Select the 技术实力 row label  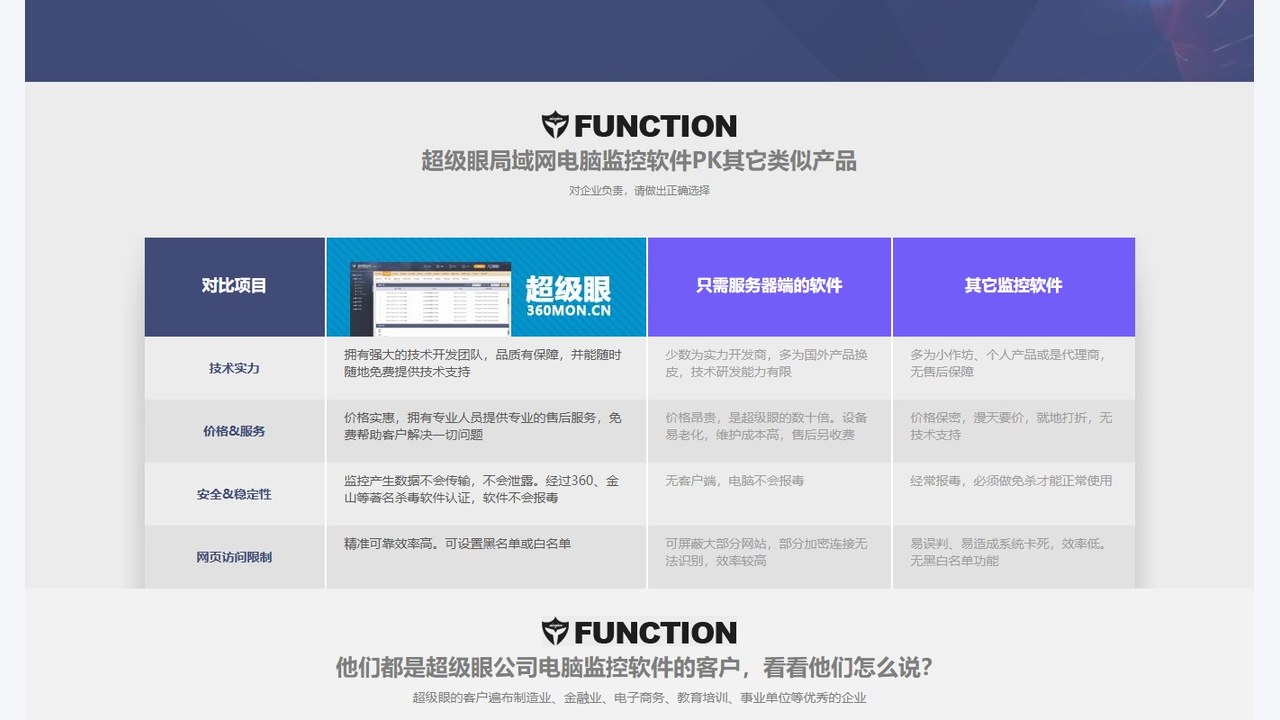tap(234, 368)
